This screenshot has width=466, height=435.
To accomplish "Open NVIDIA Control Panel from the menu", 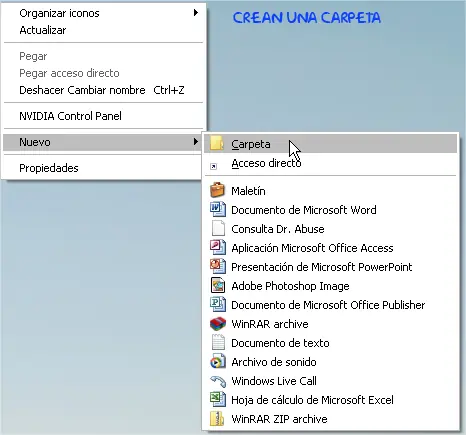I will coord(103,116).
